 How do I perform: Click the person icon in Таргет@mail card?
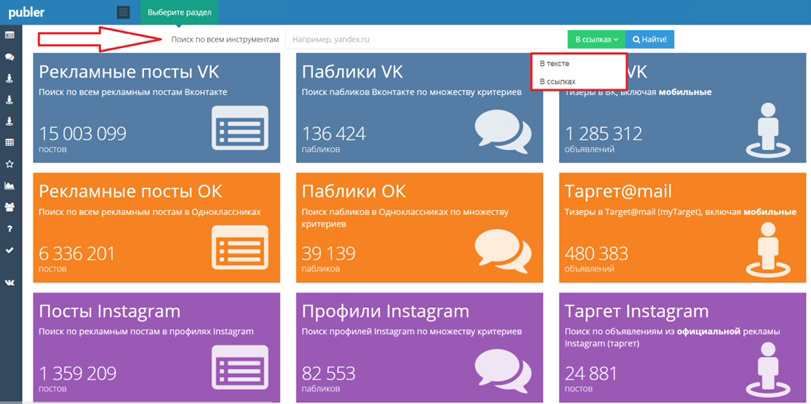click(x=769, y=249)
